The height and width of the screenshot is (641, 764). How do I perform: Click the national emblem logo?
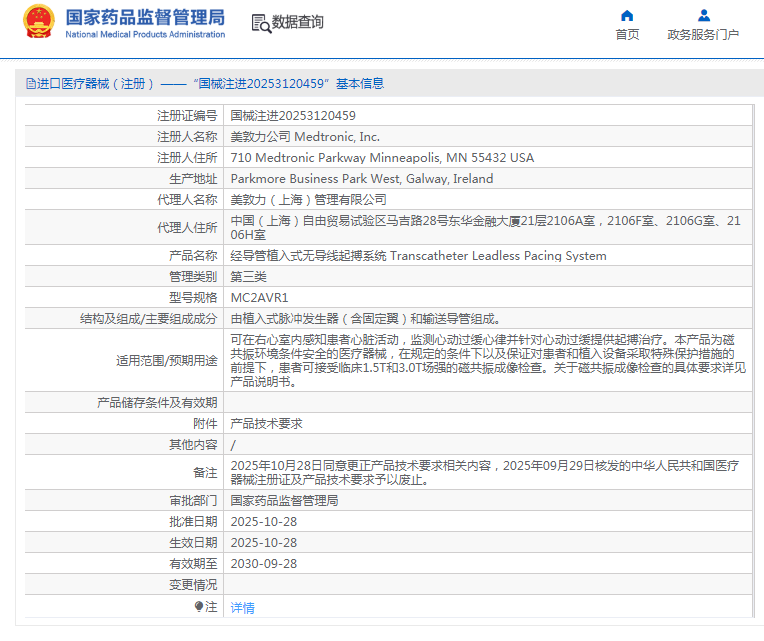39,22
